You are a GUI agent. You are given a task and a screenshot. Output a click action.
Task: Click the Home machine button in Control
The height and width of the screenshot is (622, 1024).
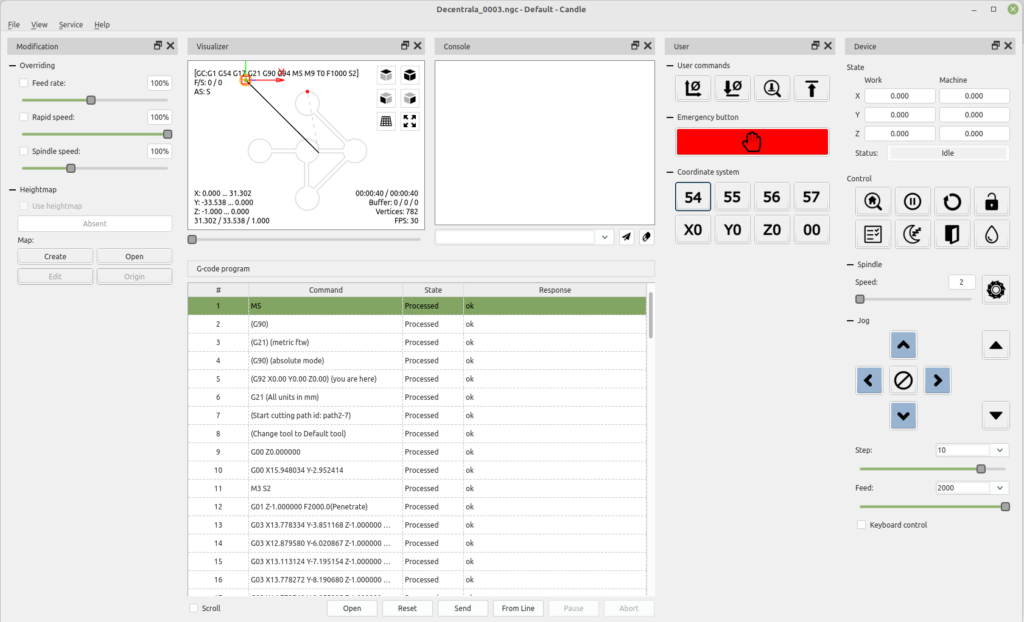(x=873, y=201)
